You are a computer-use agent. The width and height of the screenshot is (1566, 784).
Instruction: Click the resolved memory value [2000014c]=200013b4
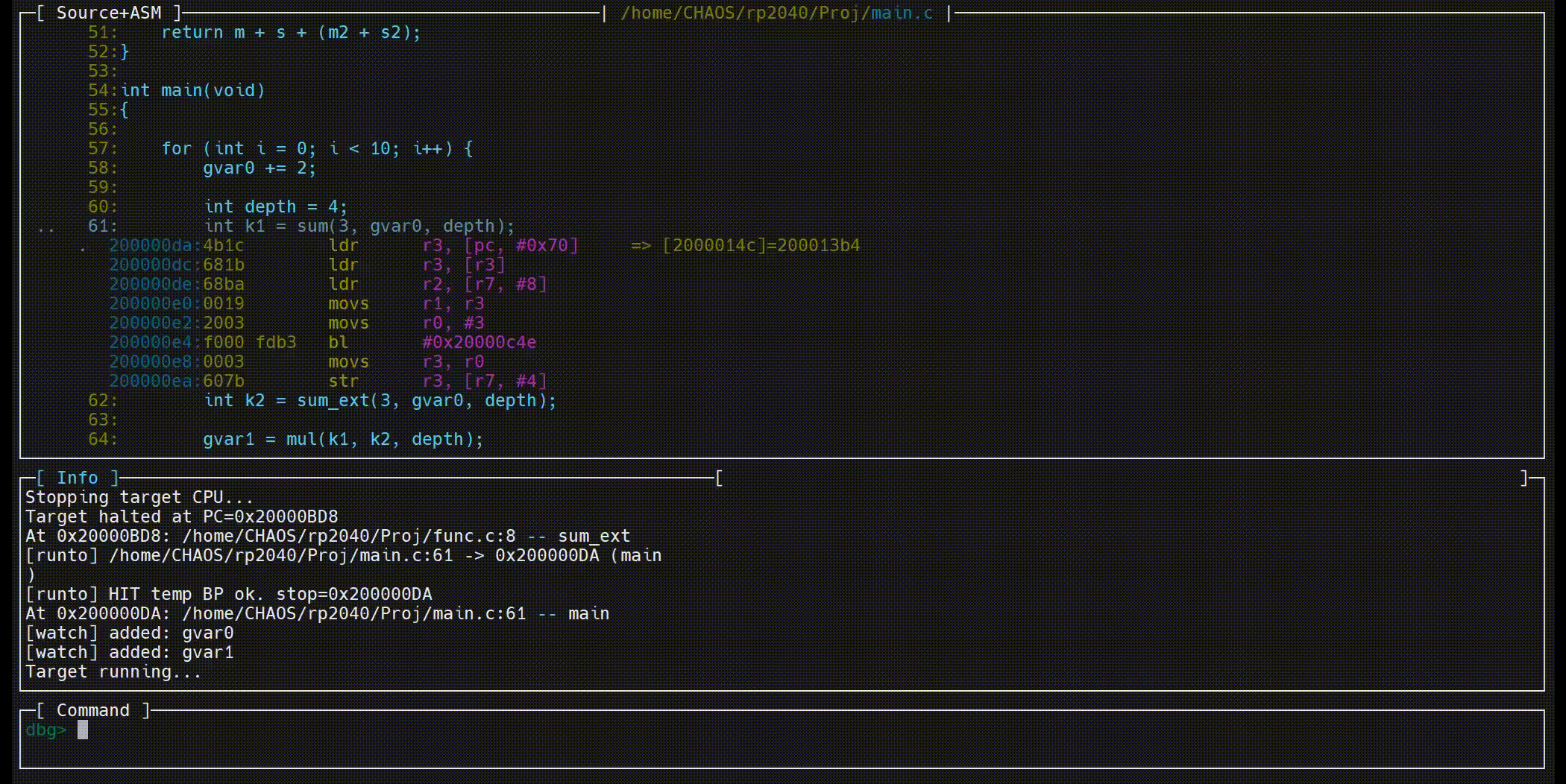761,245
